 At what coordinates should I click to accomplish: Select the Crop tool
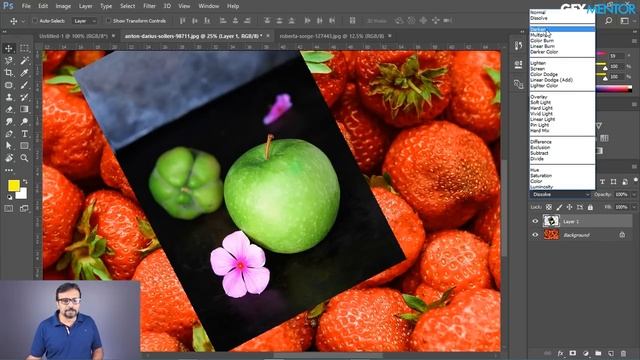pyautogui.click(x=9, y=73)
